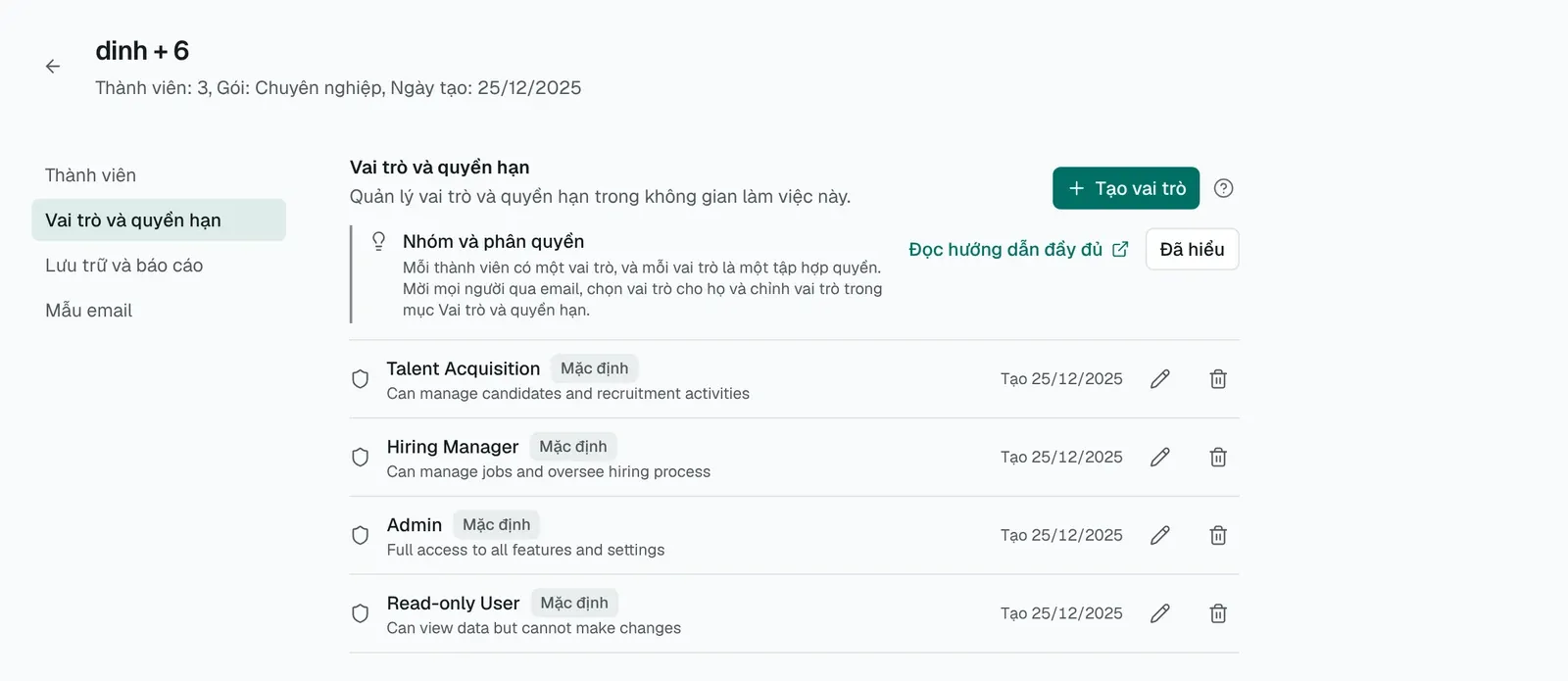Click the shield icon beside Talent Acquisition
The height and width of the screenshot is (681, 1568).
pos(360,379)
